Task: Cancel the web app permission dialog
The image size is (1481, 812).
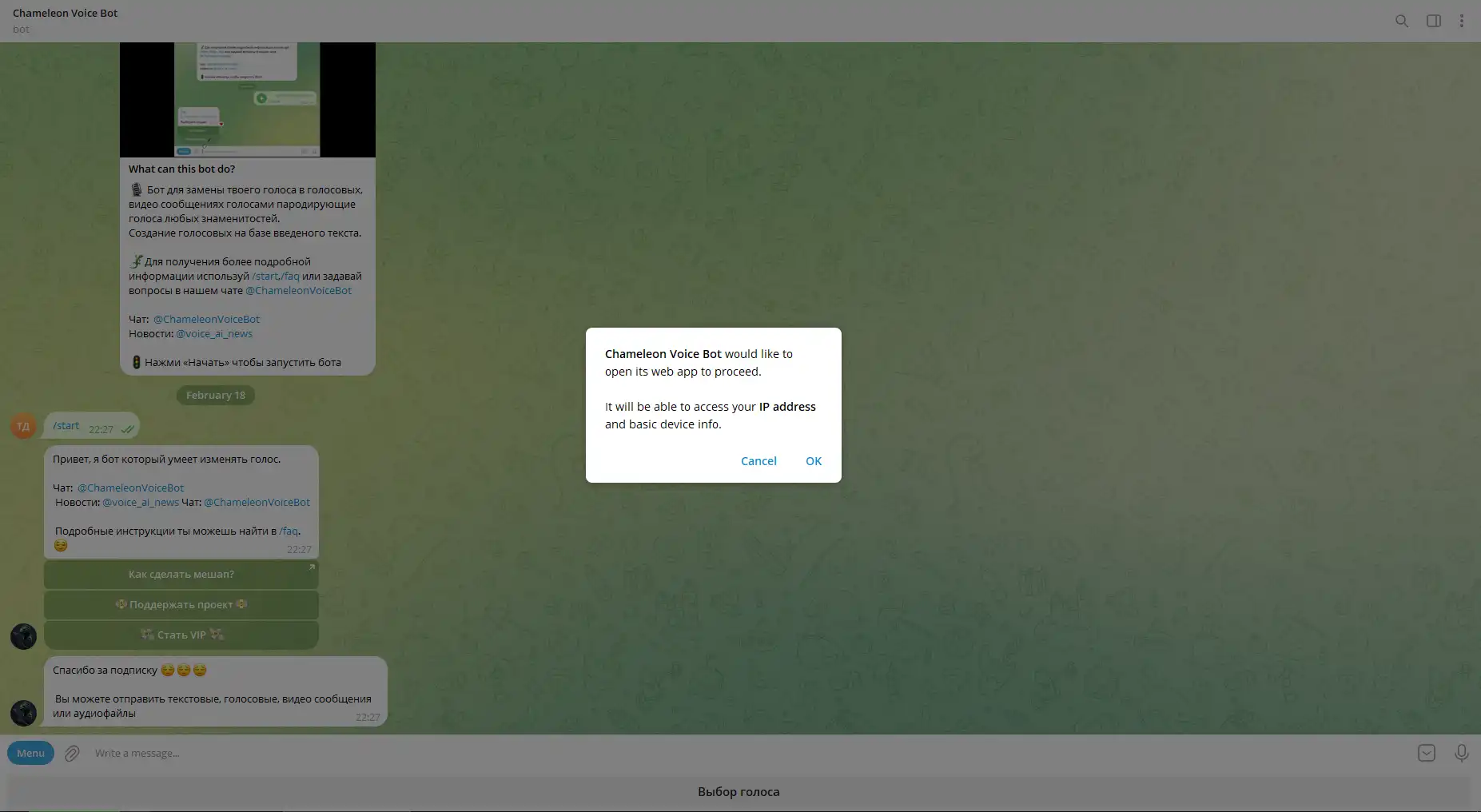Action: click(x=758, y=461)
